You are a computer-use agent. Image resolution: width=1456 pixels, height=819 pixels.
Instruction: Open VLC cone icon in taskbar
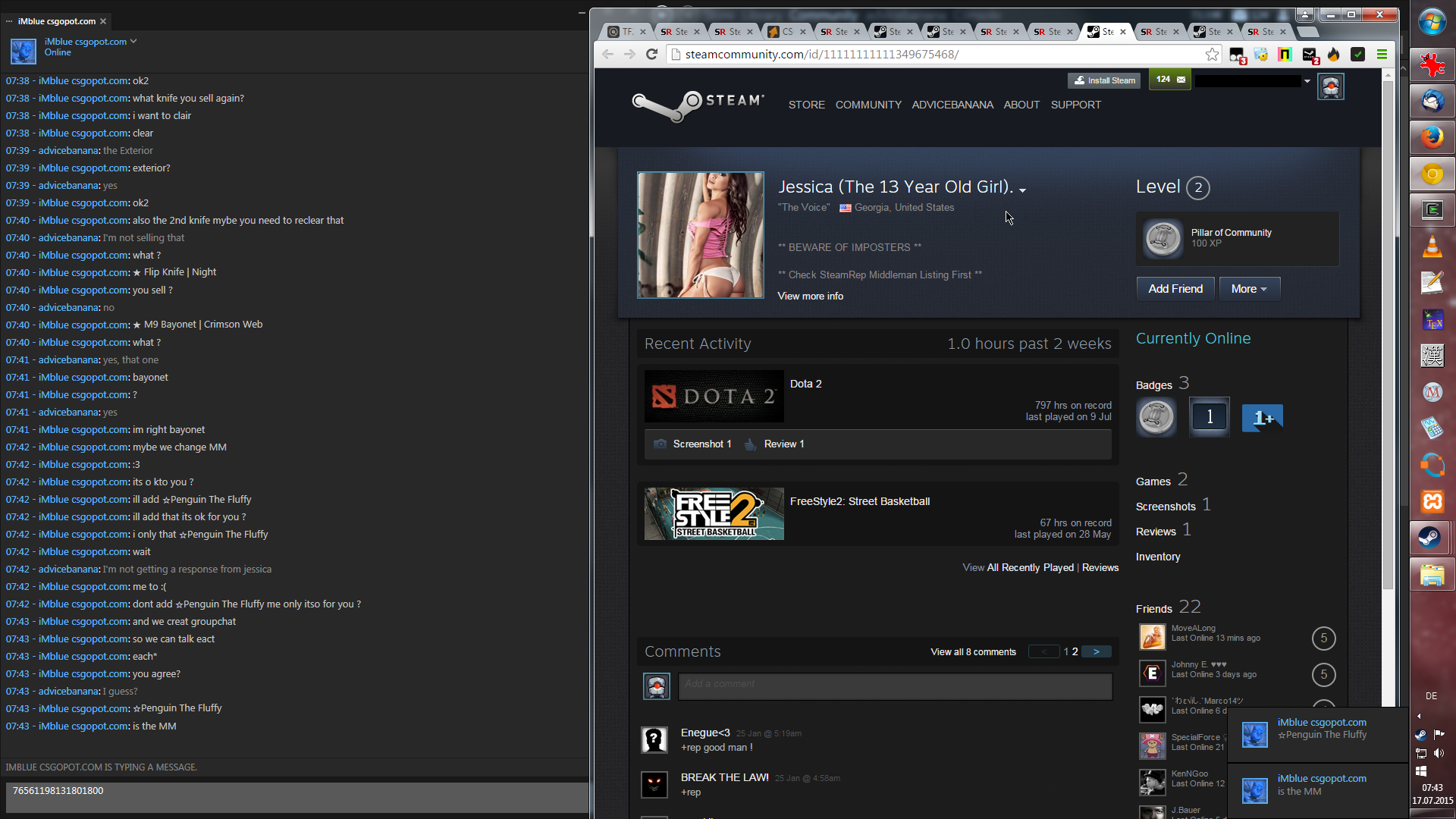point(1432,246)
